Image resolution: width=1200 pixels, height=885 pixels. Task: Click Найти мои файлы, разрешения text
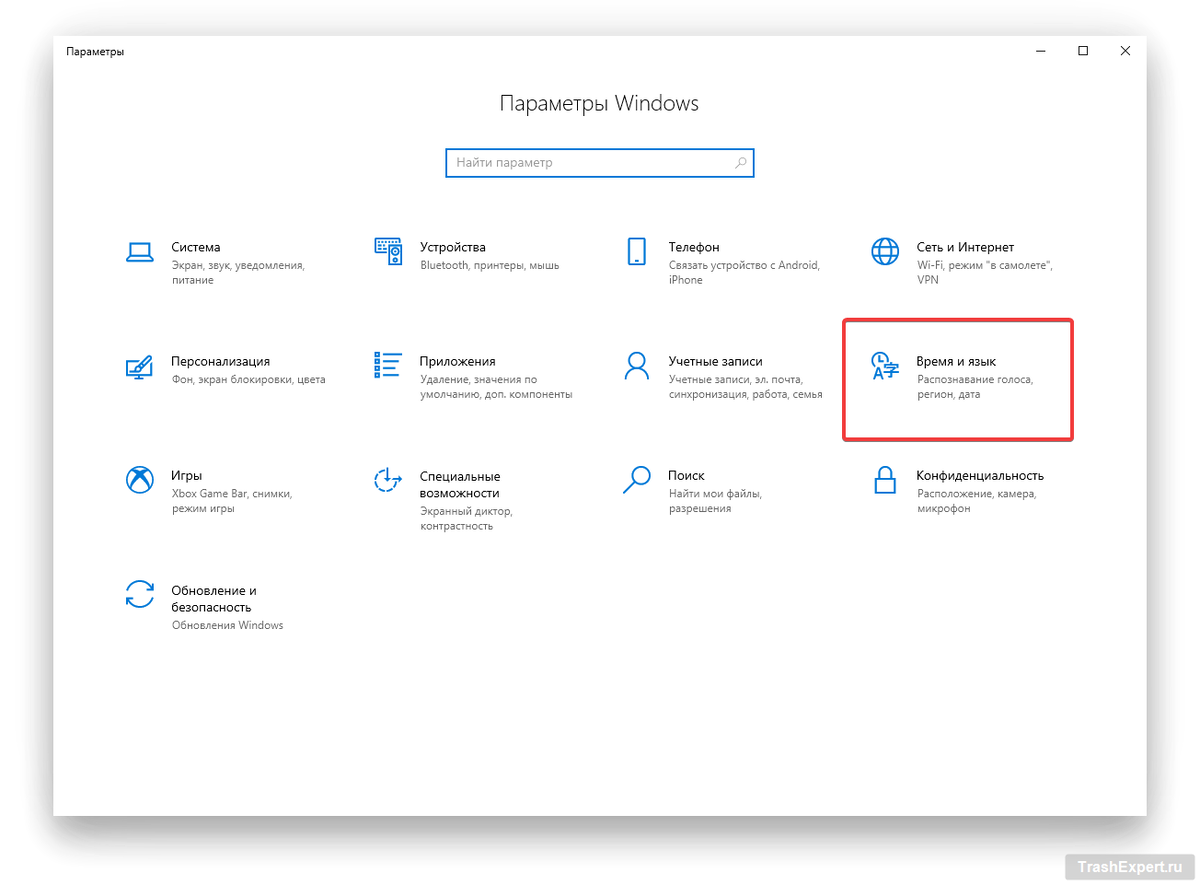tap(716, 501)
